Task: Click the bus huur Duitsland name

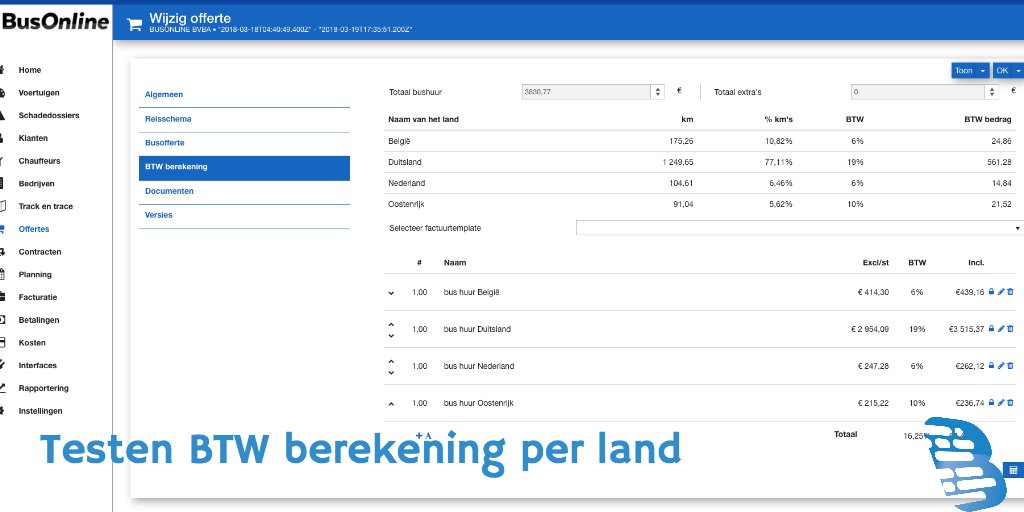Action: [x=477, y=329]
